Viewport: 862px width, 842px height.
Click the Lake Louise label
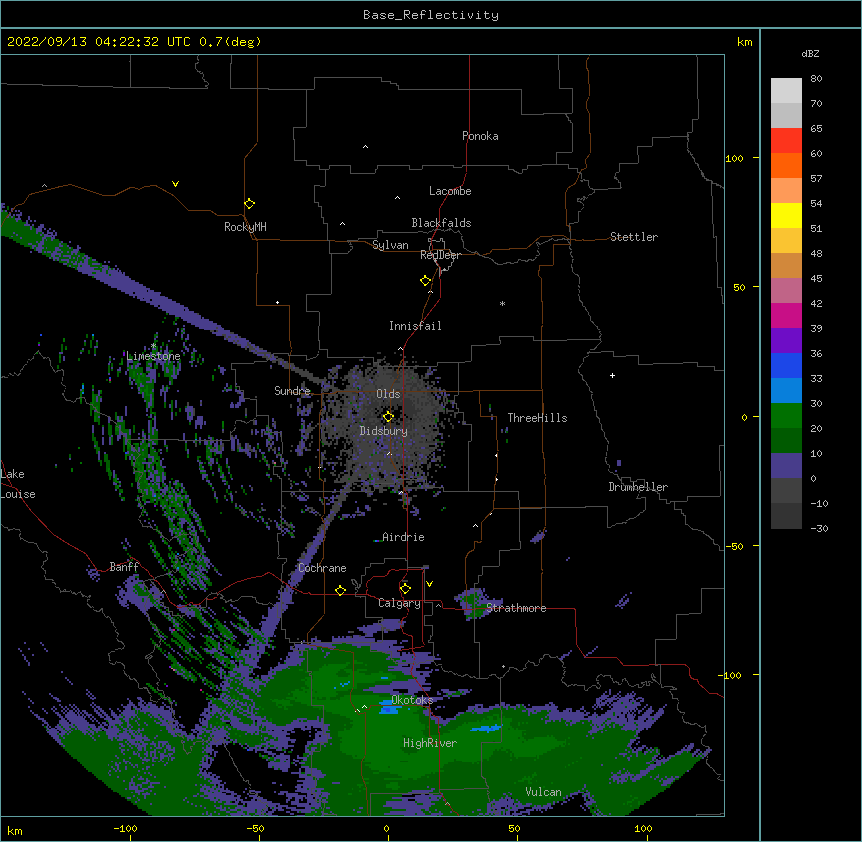(18, 484)
